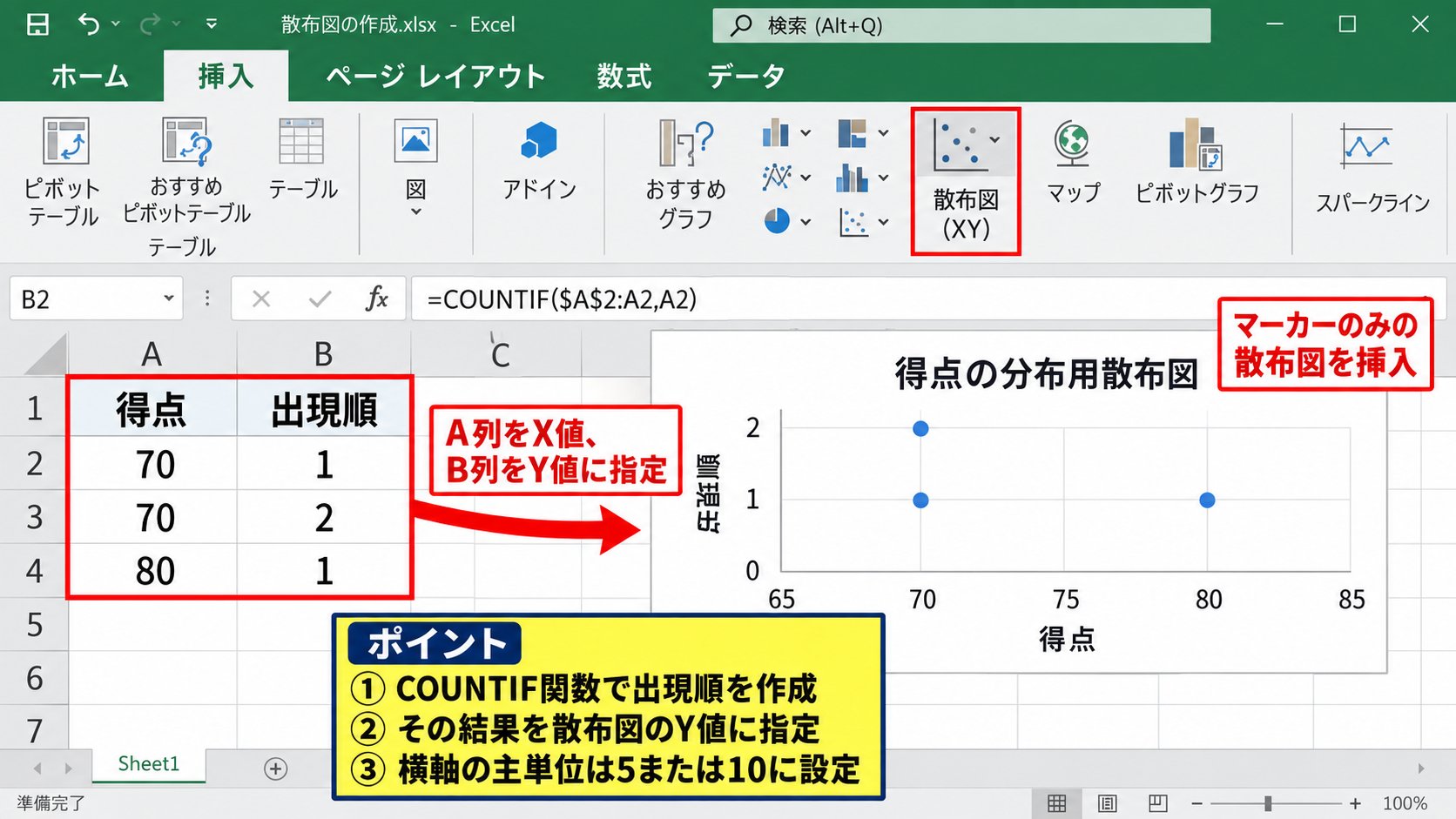Switch to Page Layout view icon
Screen dimensions: 1456x819
(1107, 803)
